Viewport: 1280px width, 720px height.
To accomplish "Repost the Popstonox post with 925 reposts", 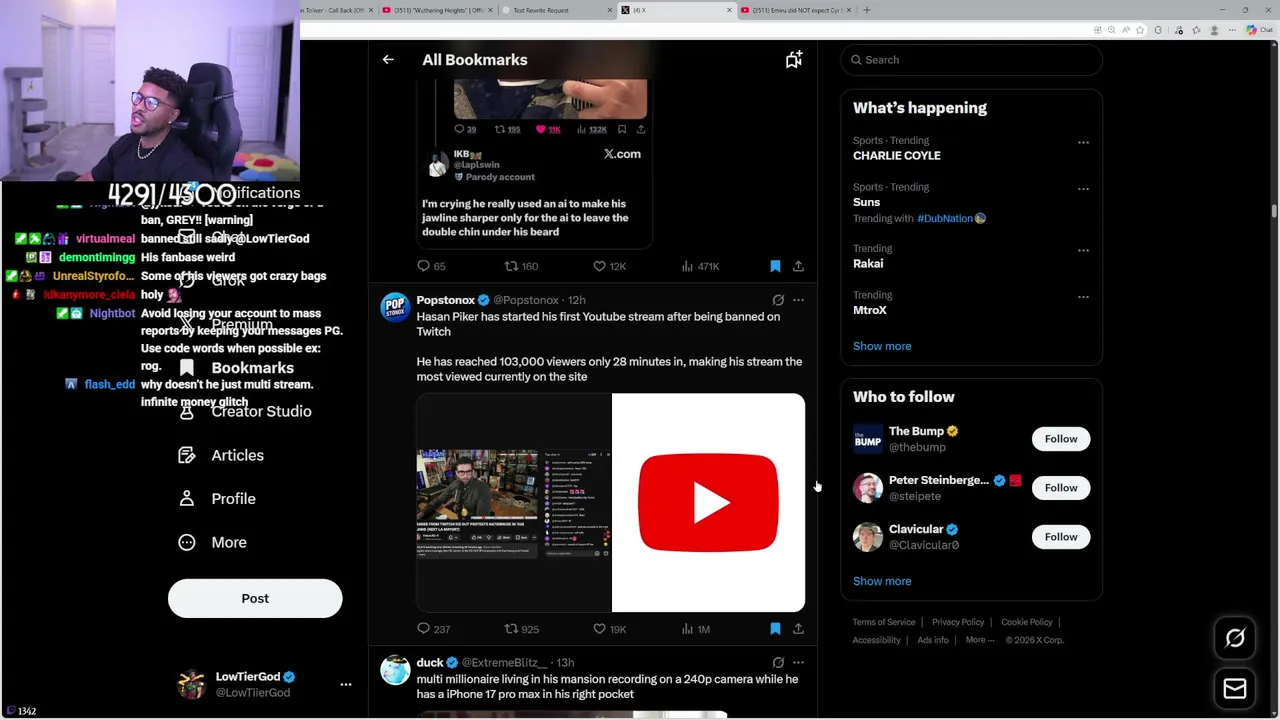I will pyautogui.click(x=521, y=629).
